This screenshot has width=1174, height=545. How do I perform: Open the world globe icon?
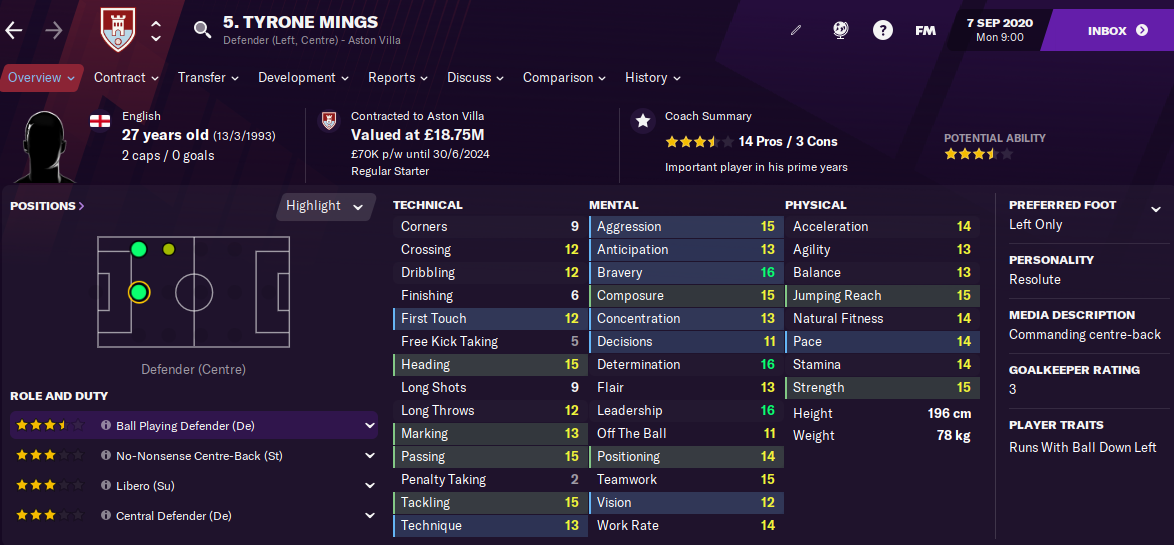[840, 30]
